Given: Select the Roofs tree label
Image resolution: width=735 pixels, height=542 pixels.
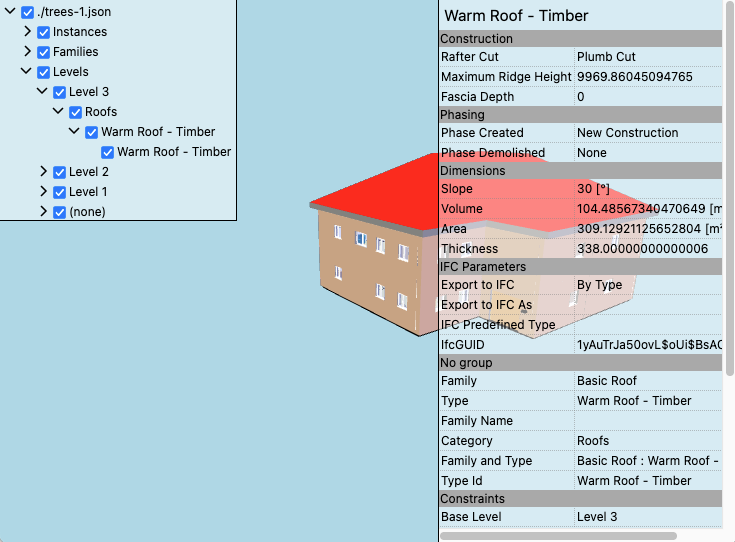Looking at the screenshot, I should pos(101,112).
